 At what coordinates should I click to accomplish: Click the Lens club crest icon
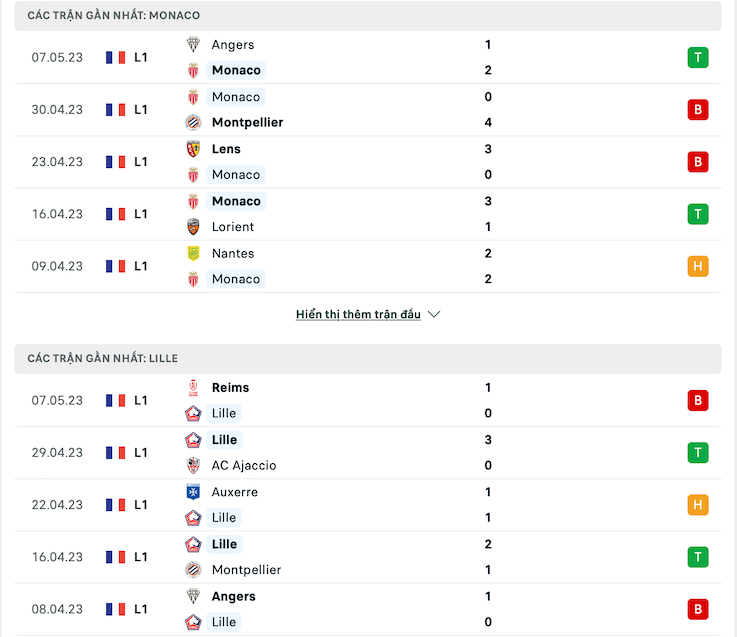(x=193, y=149)
